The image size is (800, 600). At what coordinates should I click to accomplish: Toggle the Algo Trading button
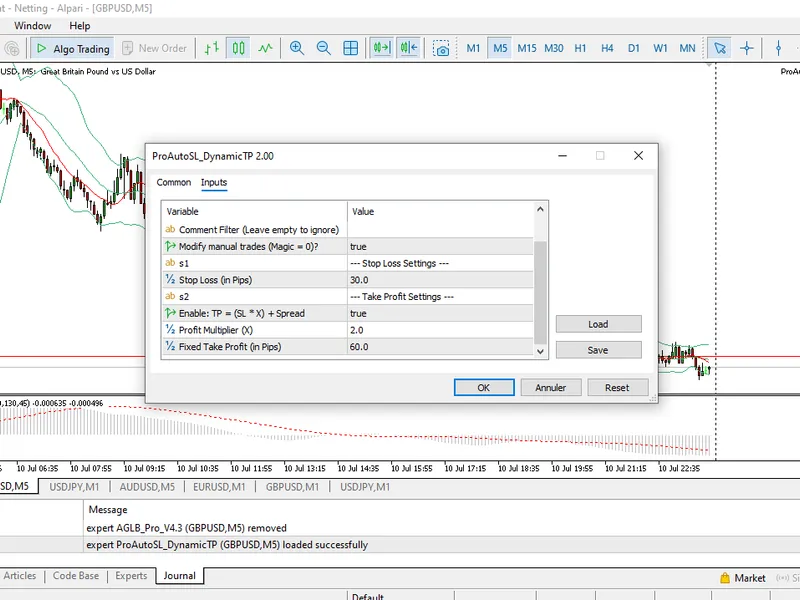pos(72,48)
